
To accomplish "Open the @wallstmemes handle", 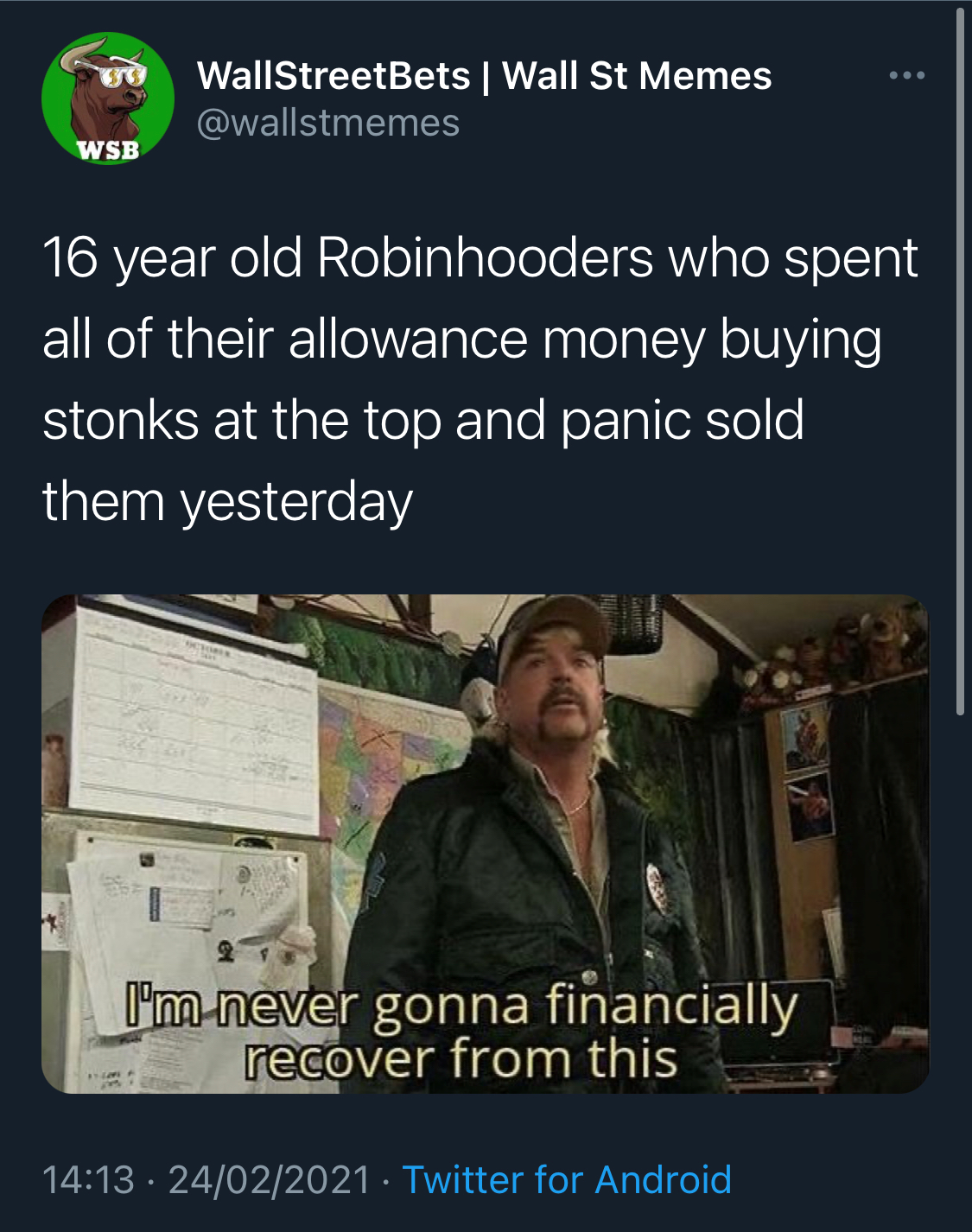I will [328, 123].
